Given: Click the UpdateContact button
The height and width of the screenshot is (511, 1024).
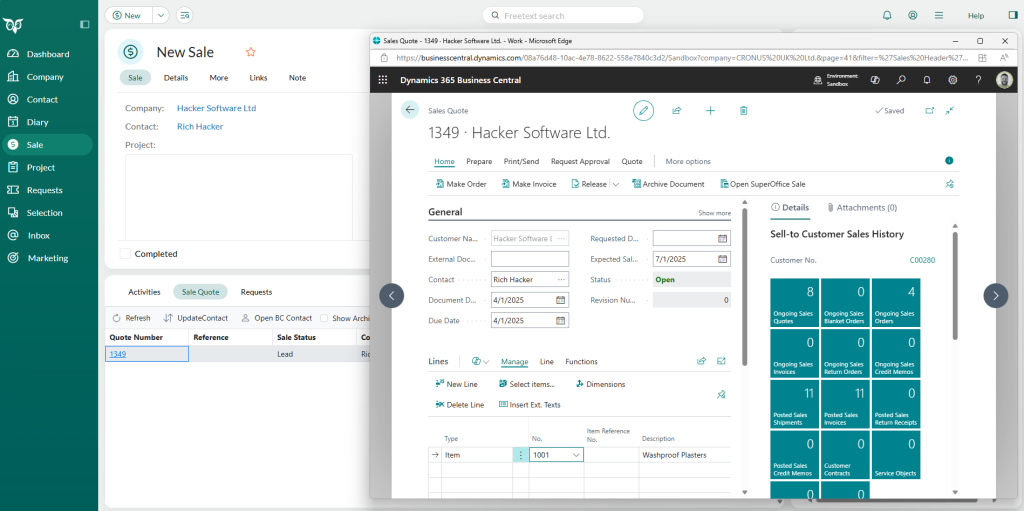Looking at the screenshot, I should pos(196,318).
